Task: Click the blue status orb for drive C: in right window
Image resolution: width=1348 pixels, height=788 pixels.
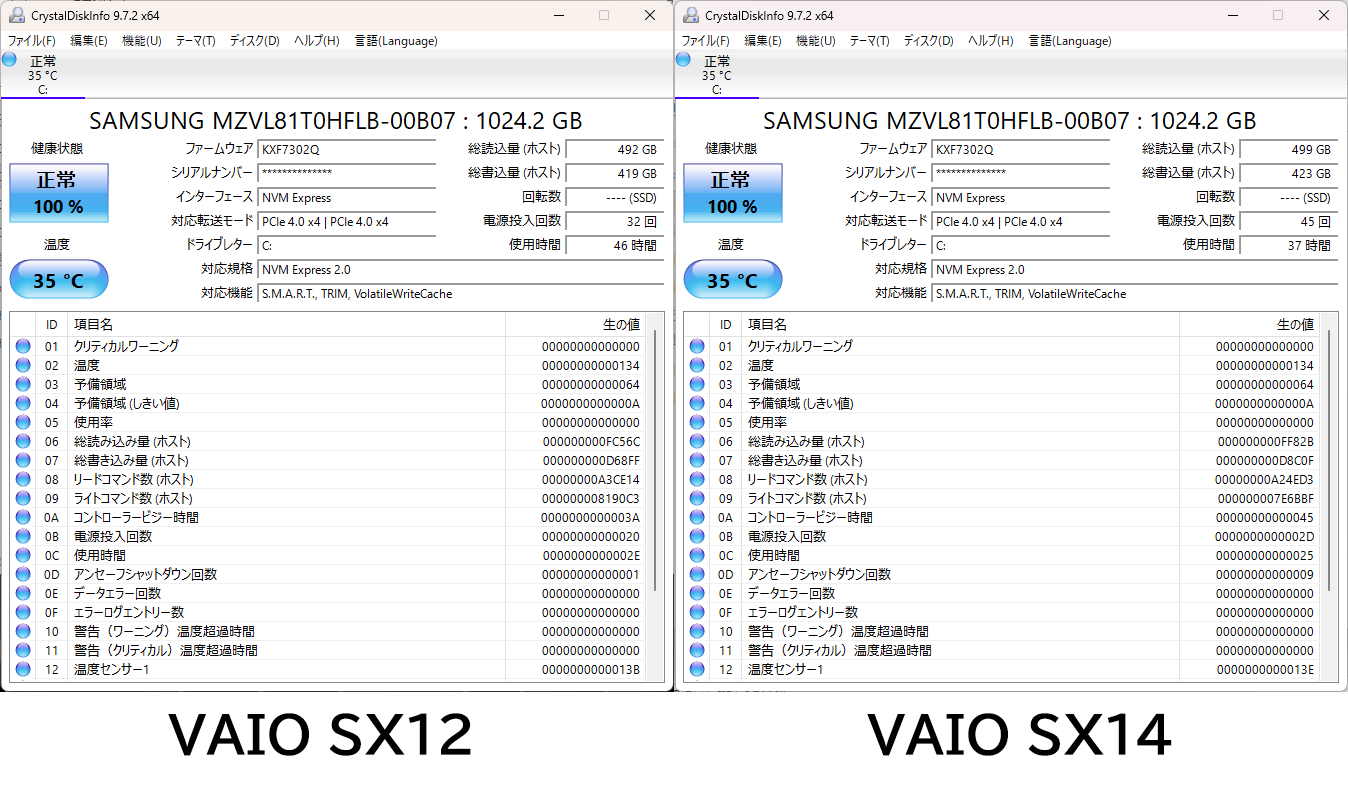Action: [x=683, y=60]
